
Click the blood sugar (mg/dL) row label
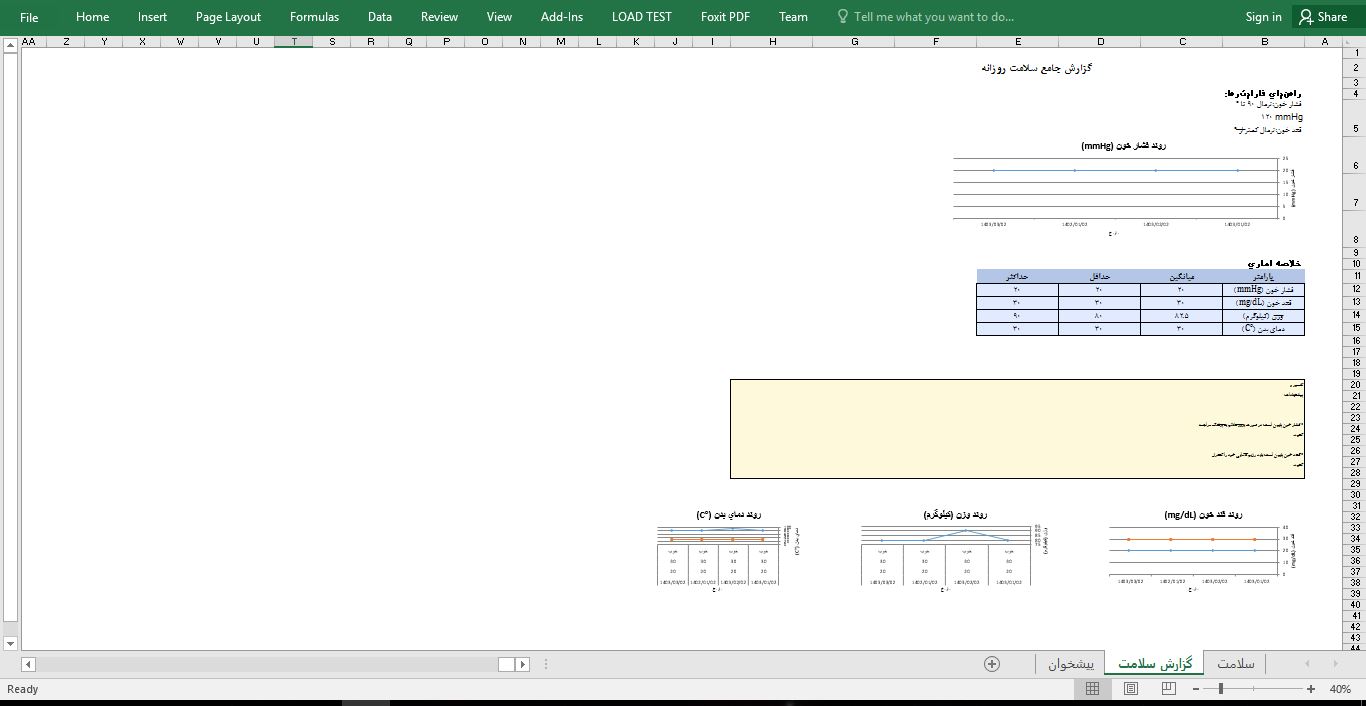click(1263, 302)
